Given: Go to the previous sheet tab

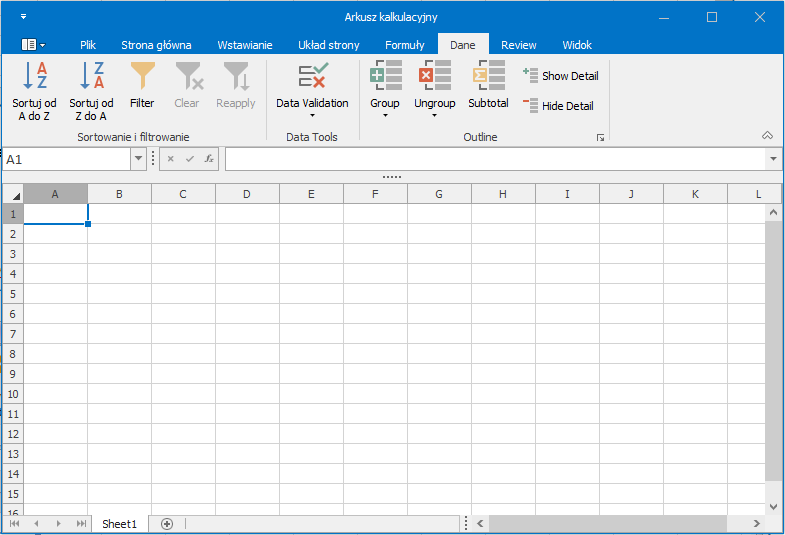Looking at the screenshot, I should coord(37,523).
